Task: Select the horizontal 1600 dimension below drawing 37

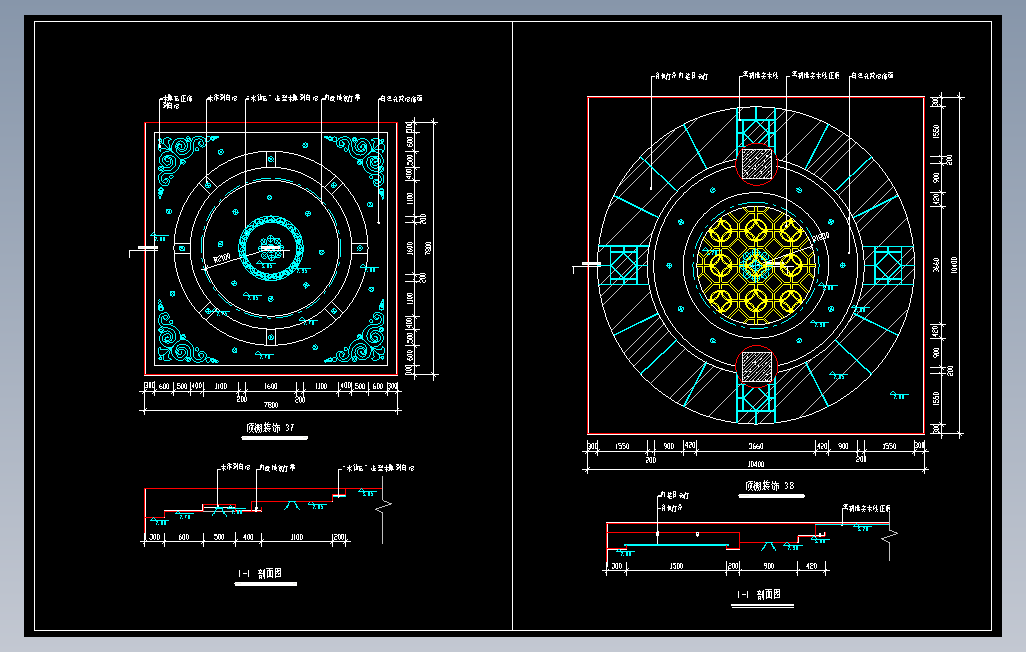Action: pyautogui.click(x=270, y=386)
